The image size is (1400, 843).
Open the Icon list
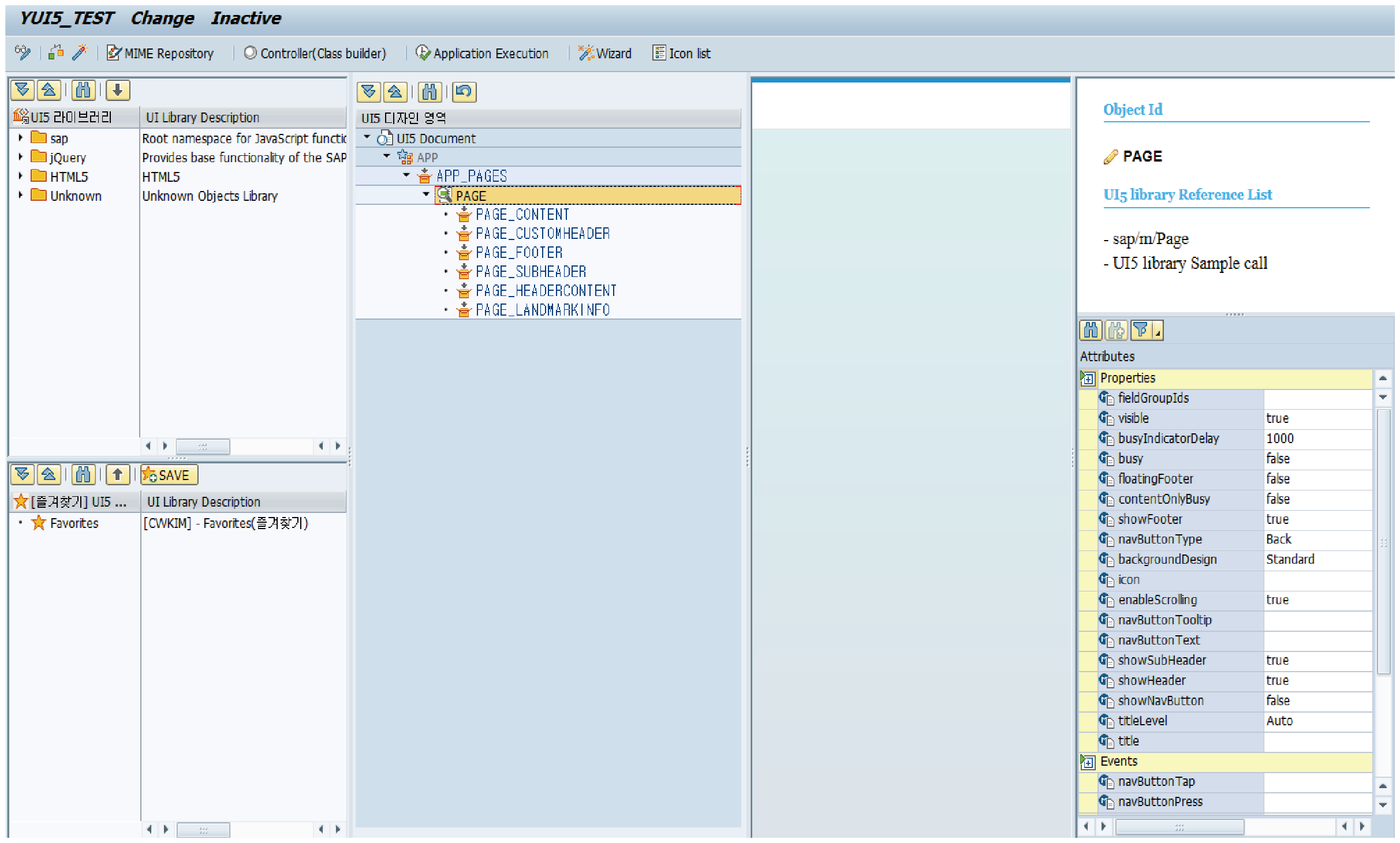click(681, 53)
